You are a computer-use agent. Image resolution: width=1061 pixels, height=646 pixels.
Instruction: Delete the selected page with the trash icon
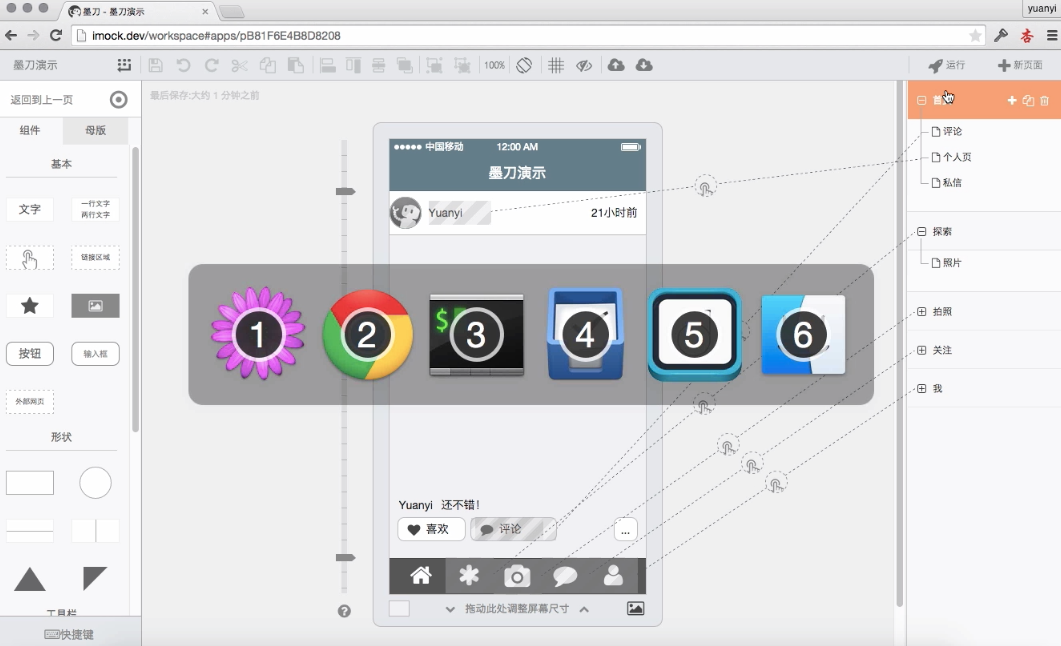click(x=1045, y=100)
